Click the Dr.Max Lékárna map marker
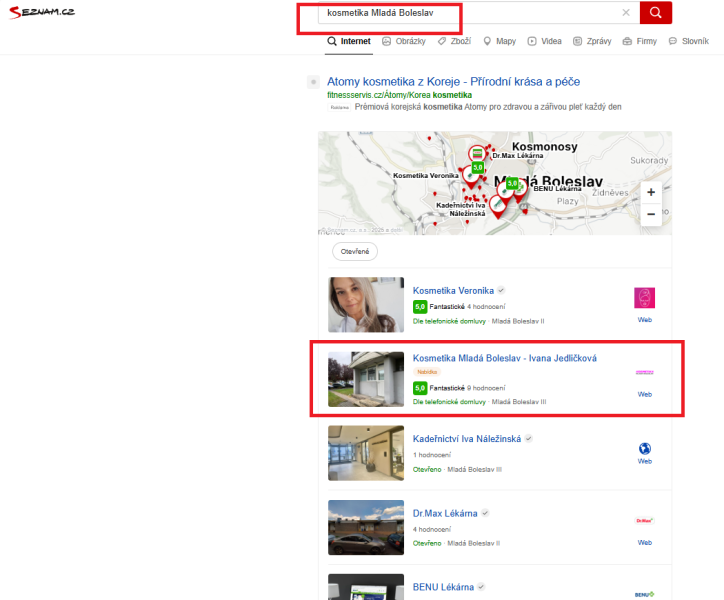Viewport: 724px width, 600px height. [477, 153]
